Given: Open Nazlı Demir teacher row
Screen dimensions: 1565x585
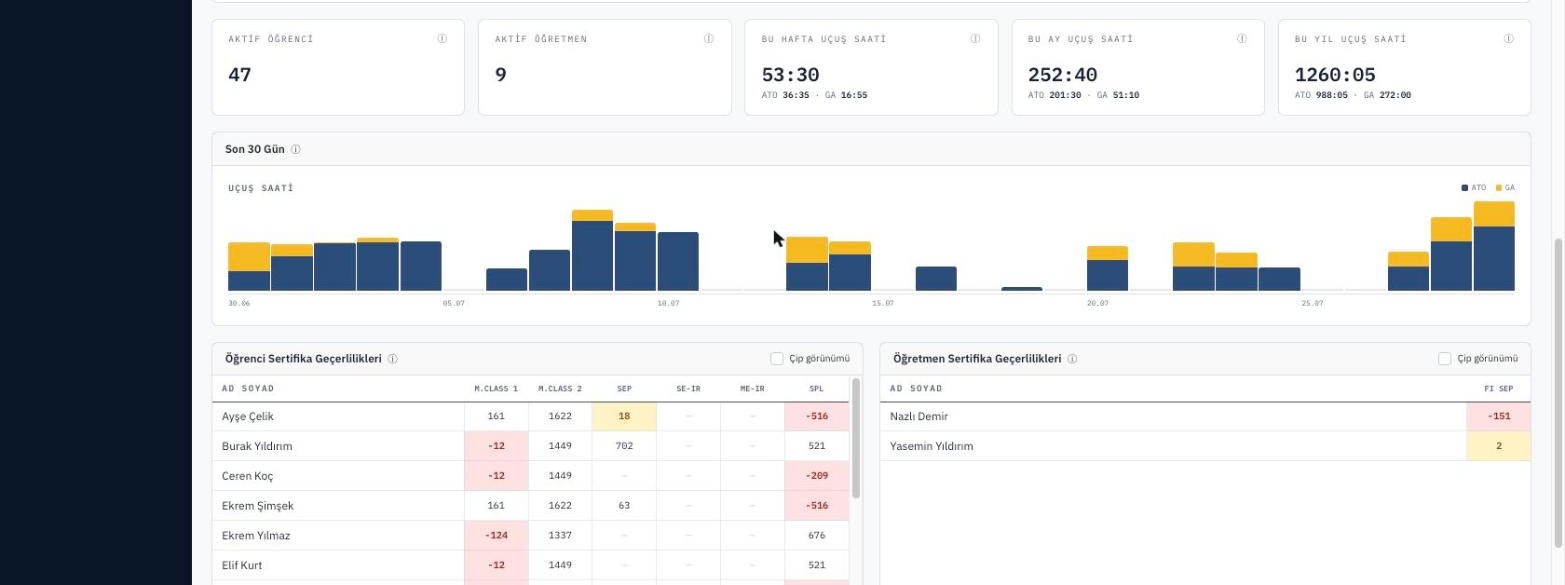Looking at the screenshot, I should [x=1205, y=417].
